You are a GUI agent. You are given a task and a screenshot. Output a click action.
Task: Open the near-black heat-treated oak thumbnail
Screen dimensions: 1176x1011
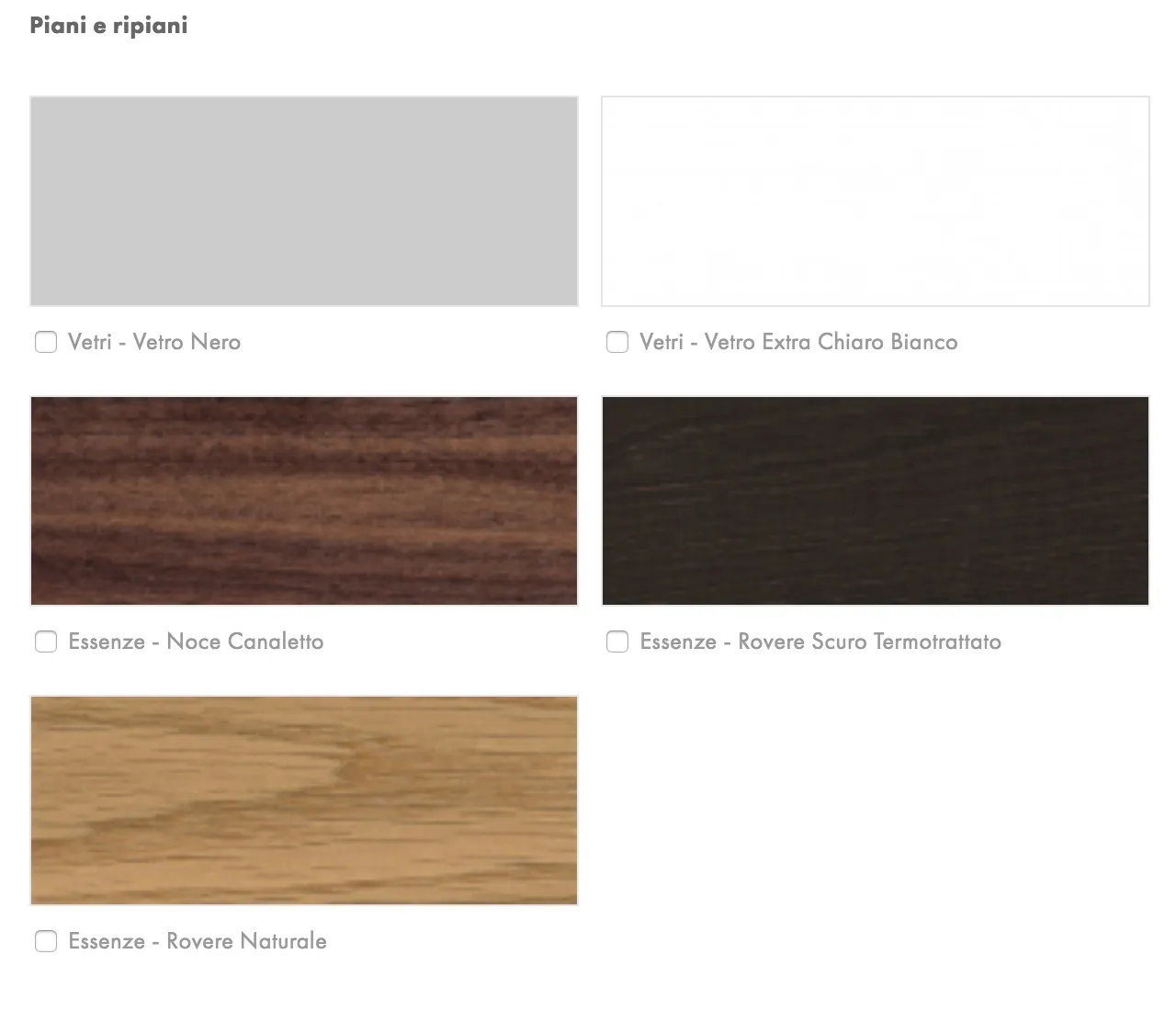[876, 501]
